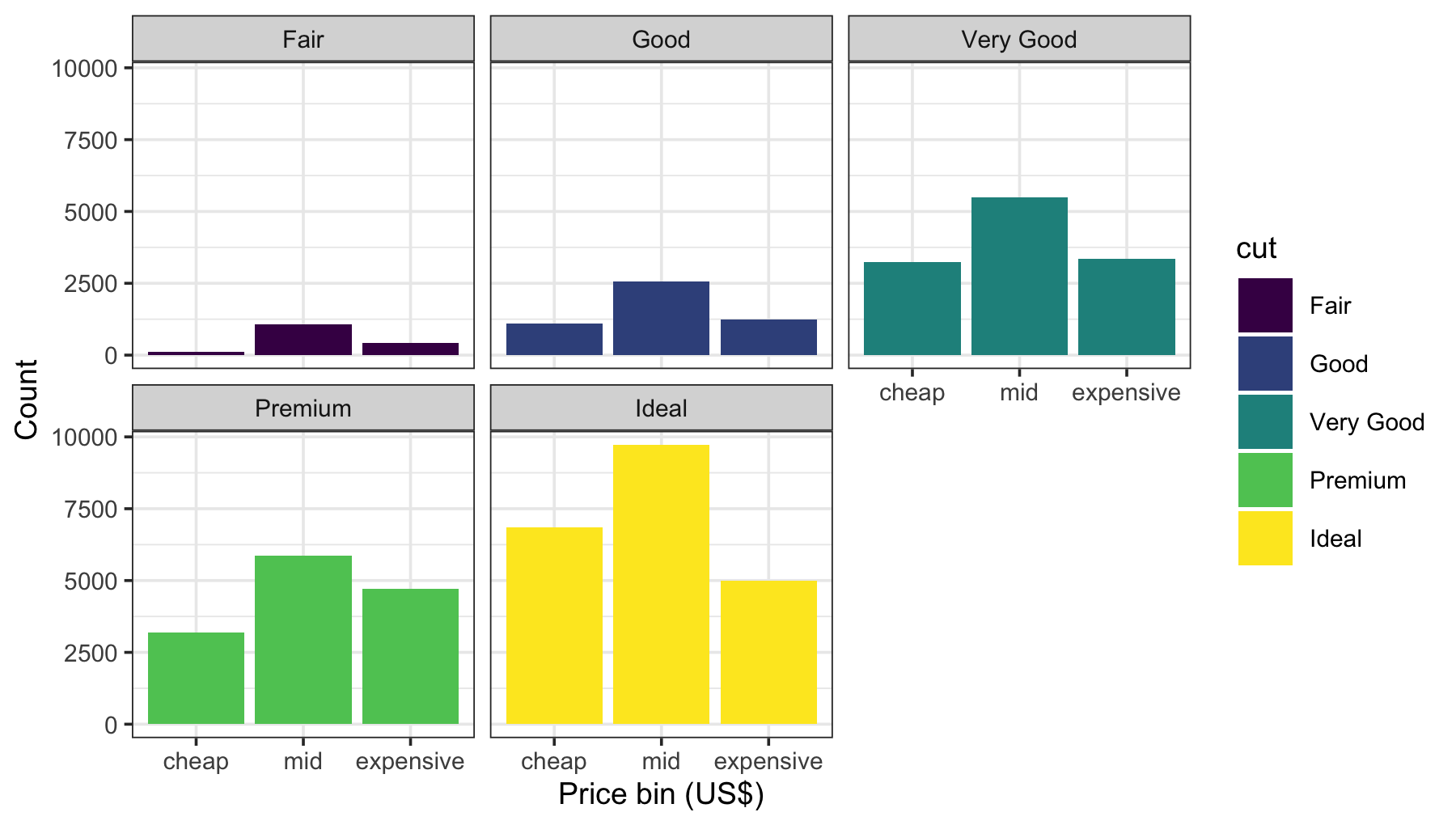Screen dimensions: 1456x825
Task: Select the Good facet header strip
Action: coord(661,39)
